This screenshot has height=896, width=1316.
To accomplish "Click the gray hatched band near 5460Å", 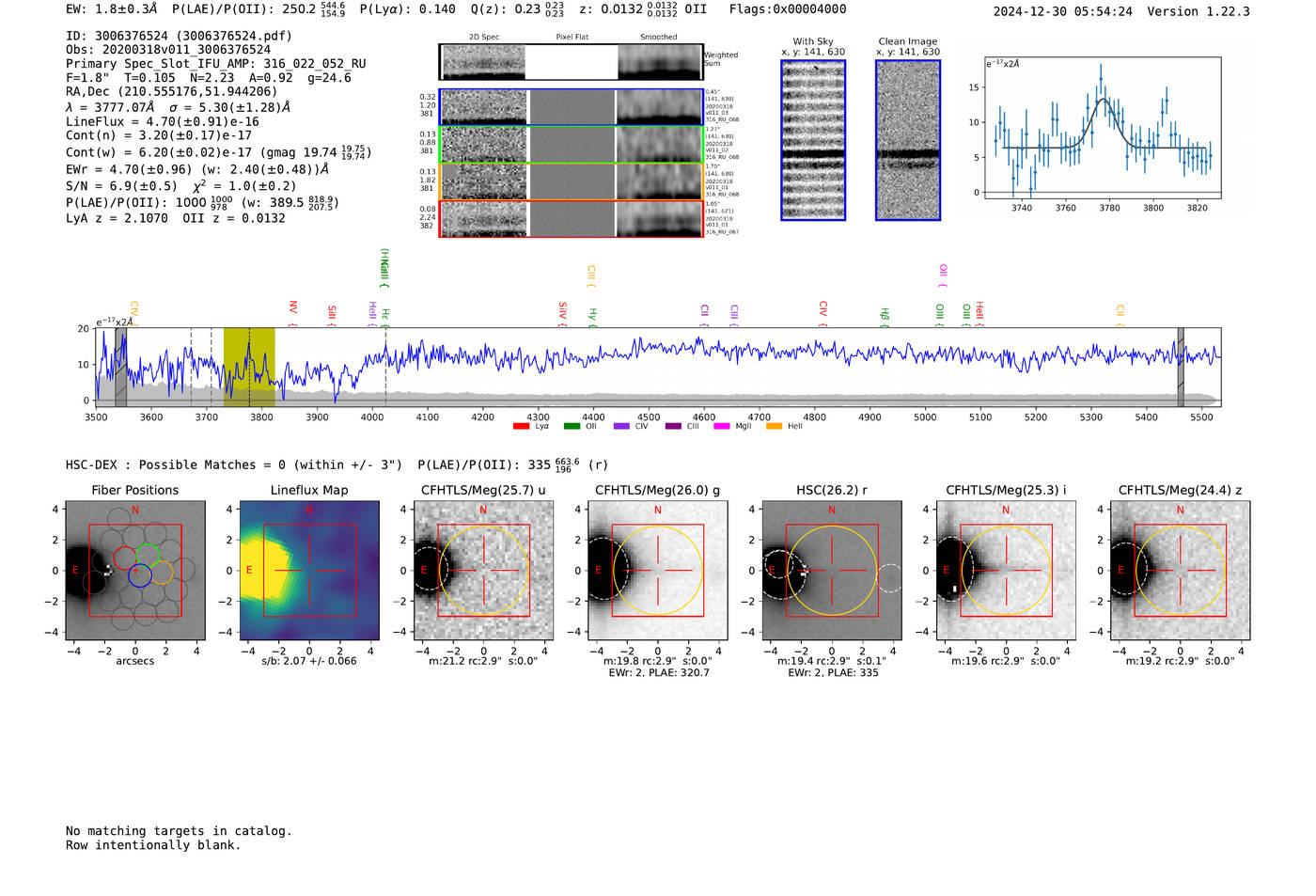I will [1181, 367].
